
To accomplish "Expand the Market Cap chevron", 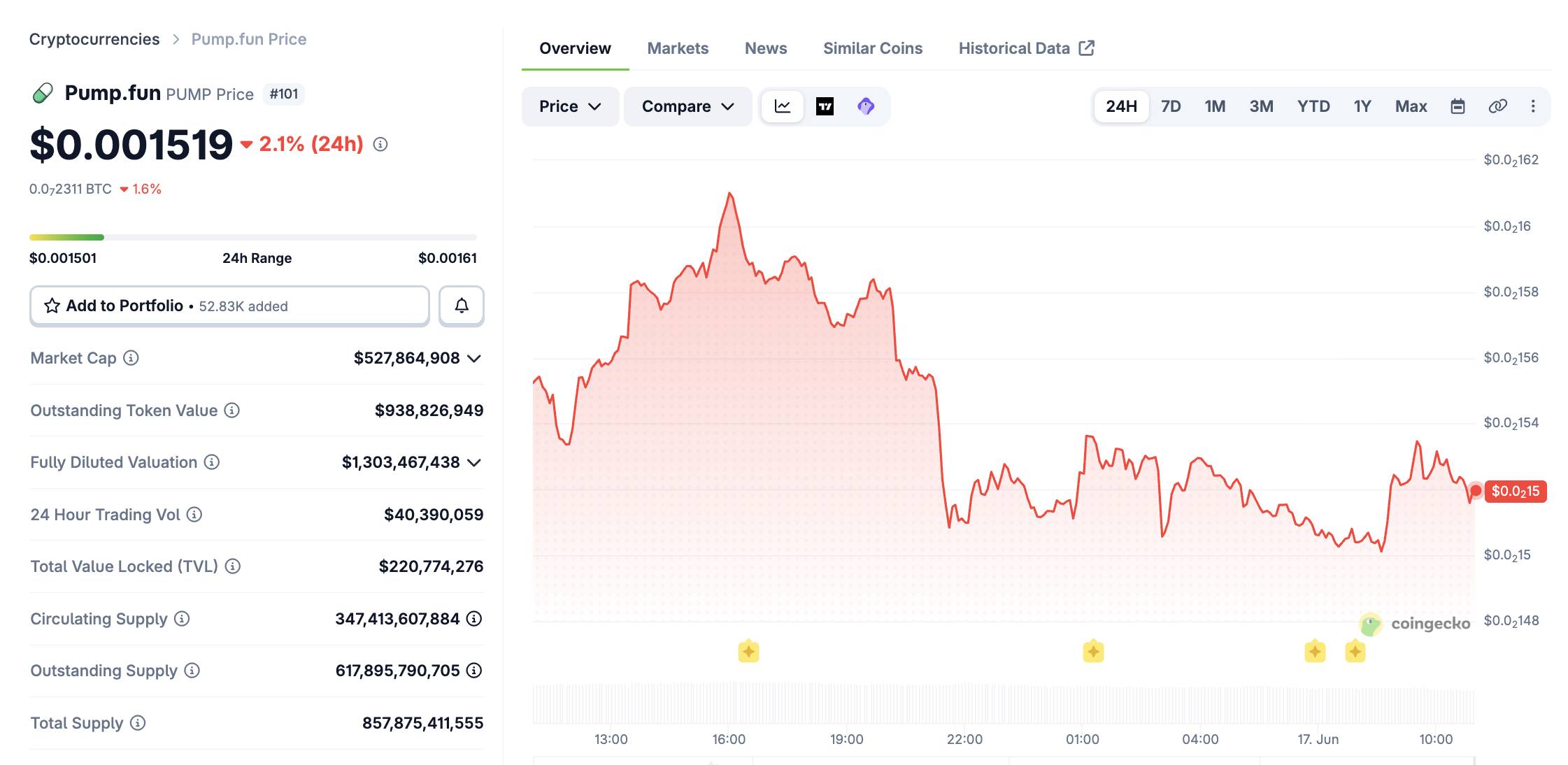I will [x=474, y=359].
